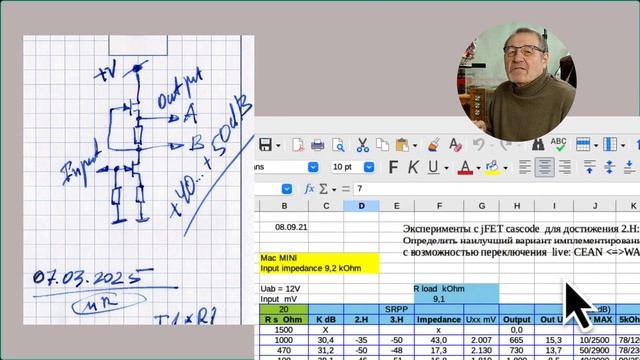Open the background color dropdown arrow
This screenshot has height=360, width=640.
pyautogui.click(x=506, y=168)
